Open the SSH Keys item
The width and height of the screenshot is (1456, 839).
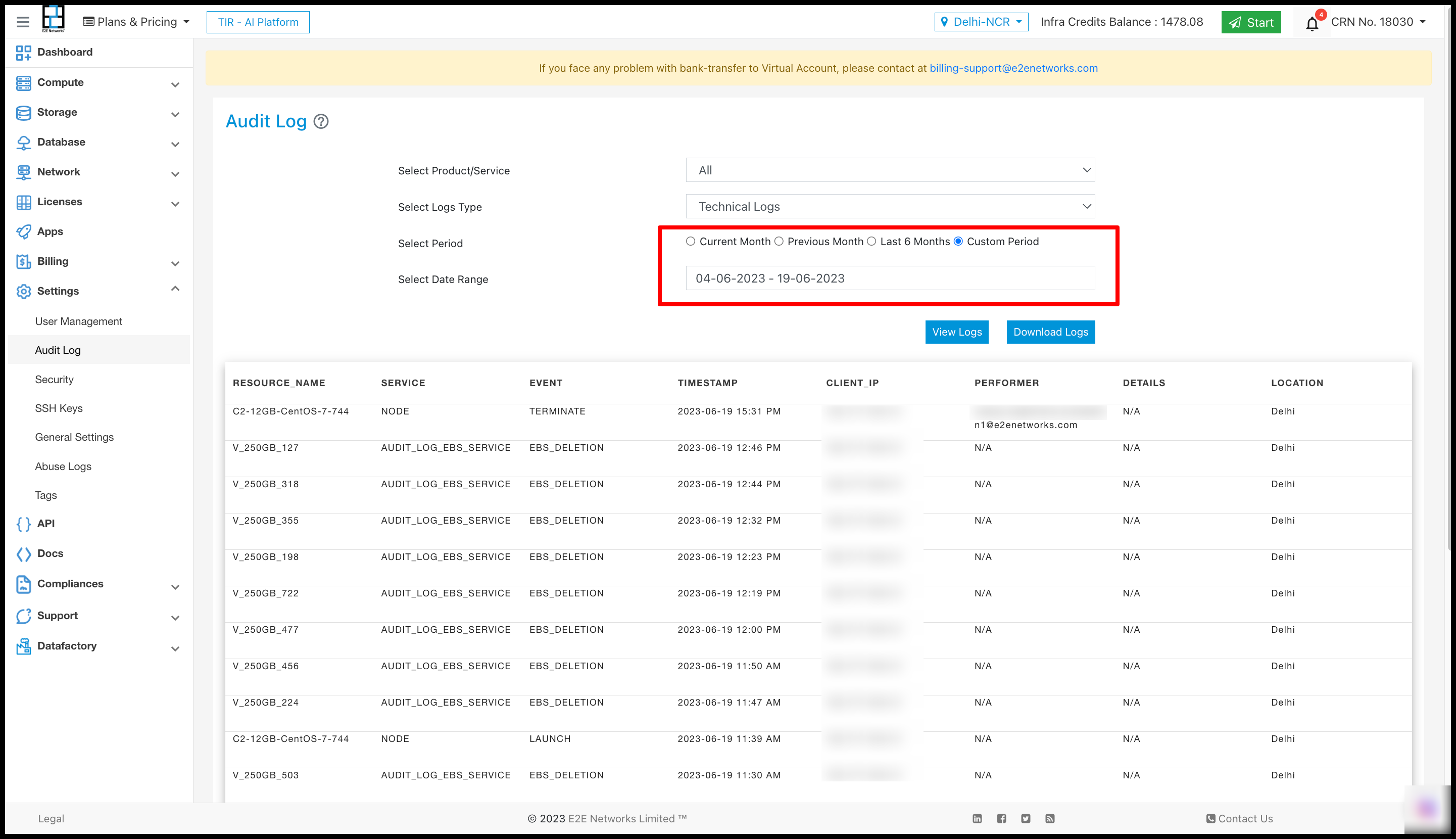59,408
